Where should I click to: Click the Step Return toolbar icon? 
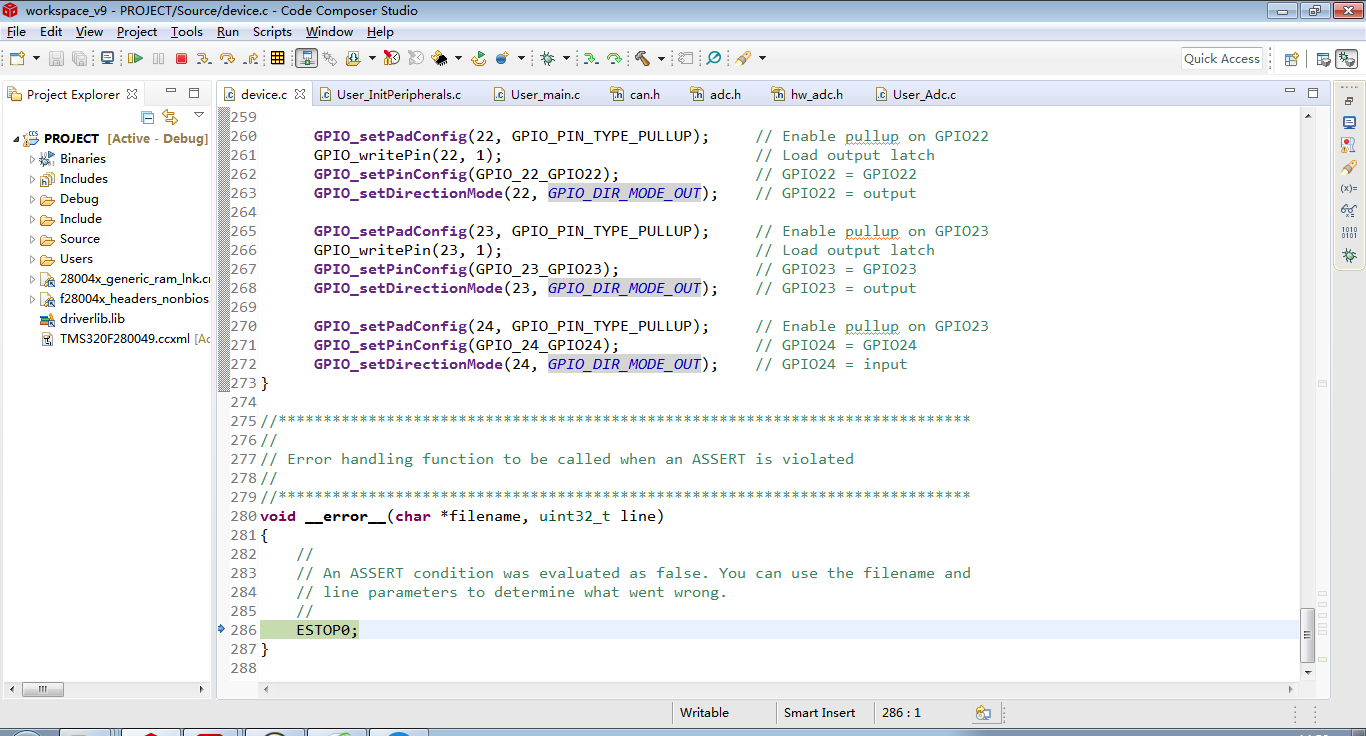(252, 58)
